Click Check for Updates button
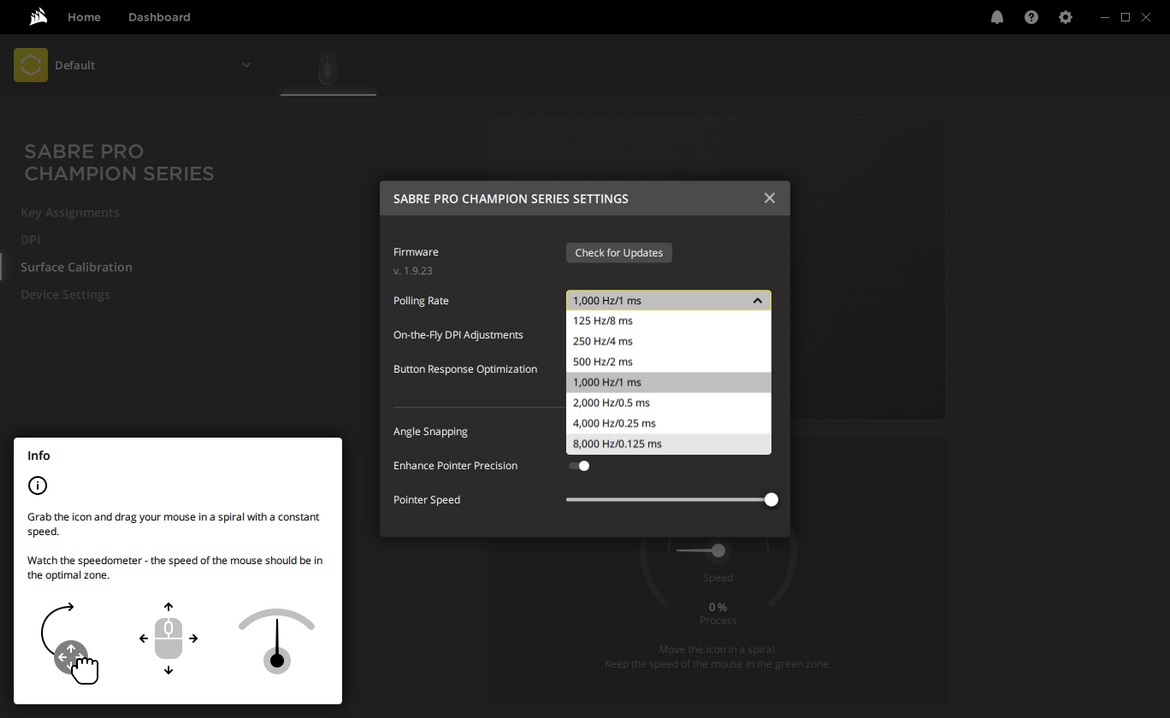The height and width of the screenshot is (718, 1170). (x=619, y=253)
